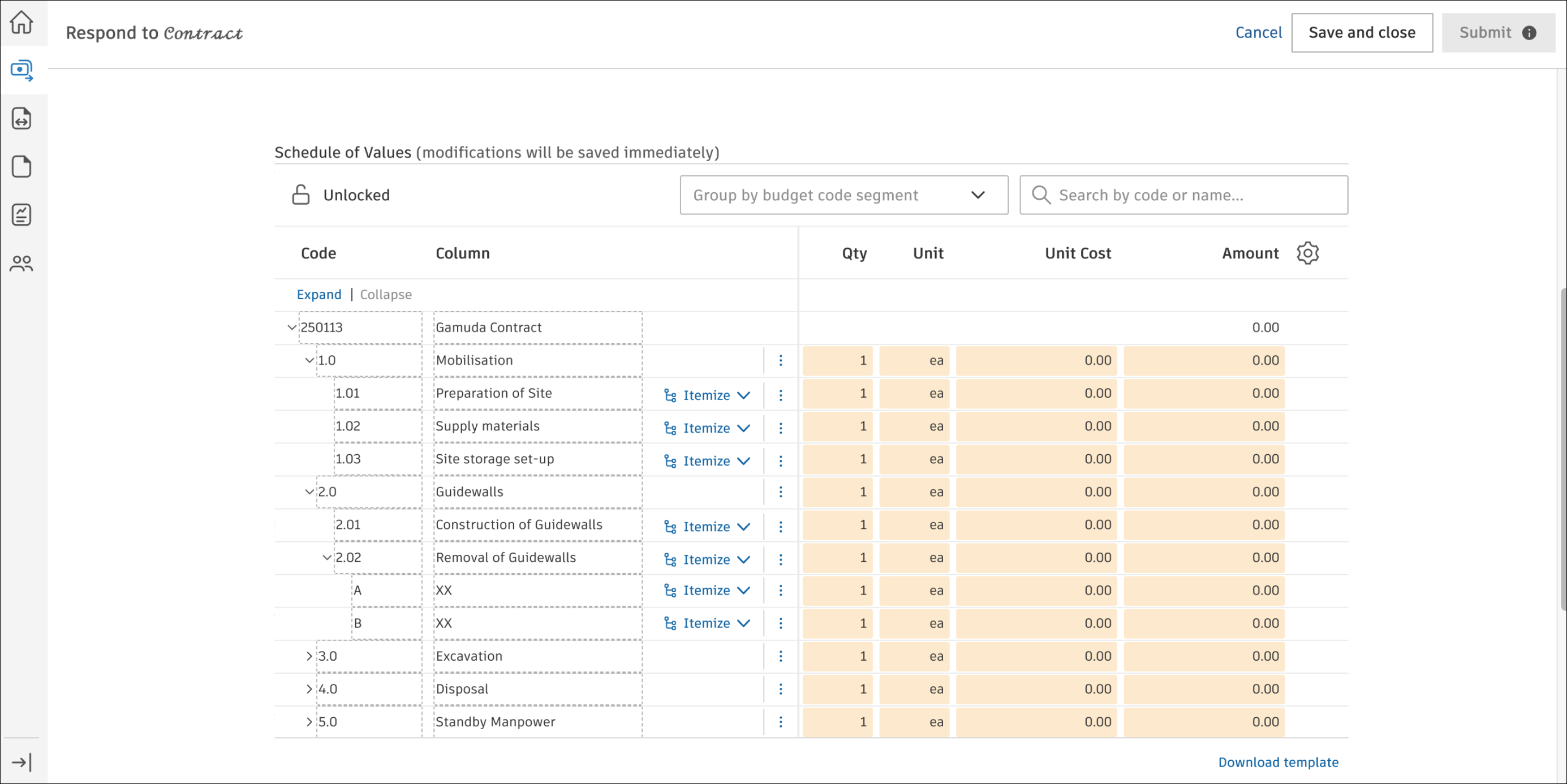This screenshot has height=784, width=1567.
Task: Toggle the Unlocked padlock state
Action: (x=300, y=195)
